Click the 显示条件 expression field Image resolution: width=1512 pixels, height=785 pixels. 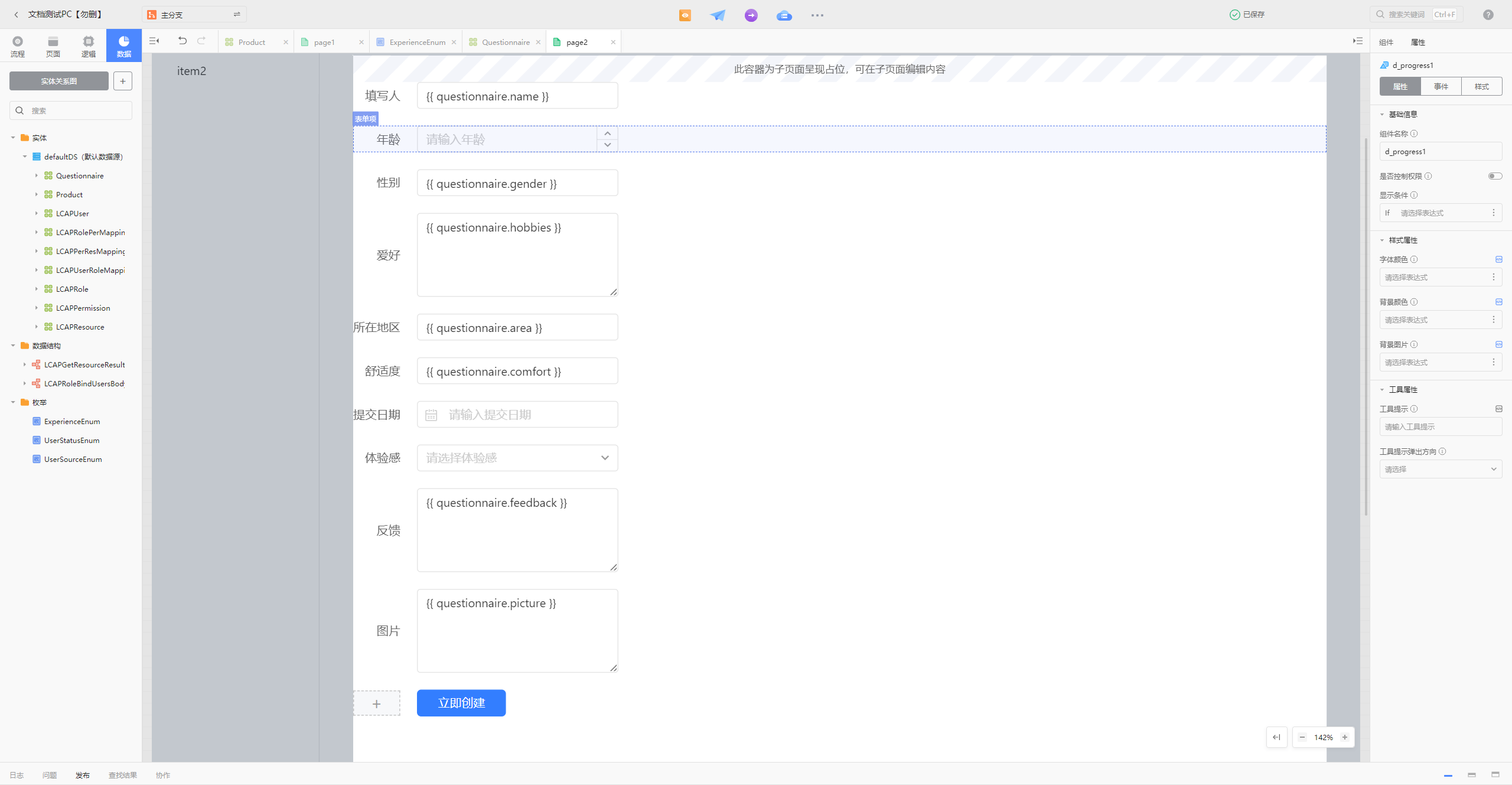[x=1441, y=213]
